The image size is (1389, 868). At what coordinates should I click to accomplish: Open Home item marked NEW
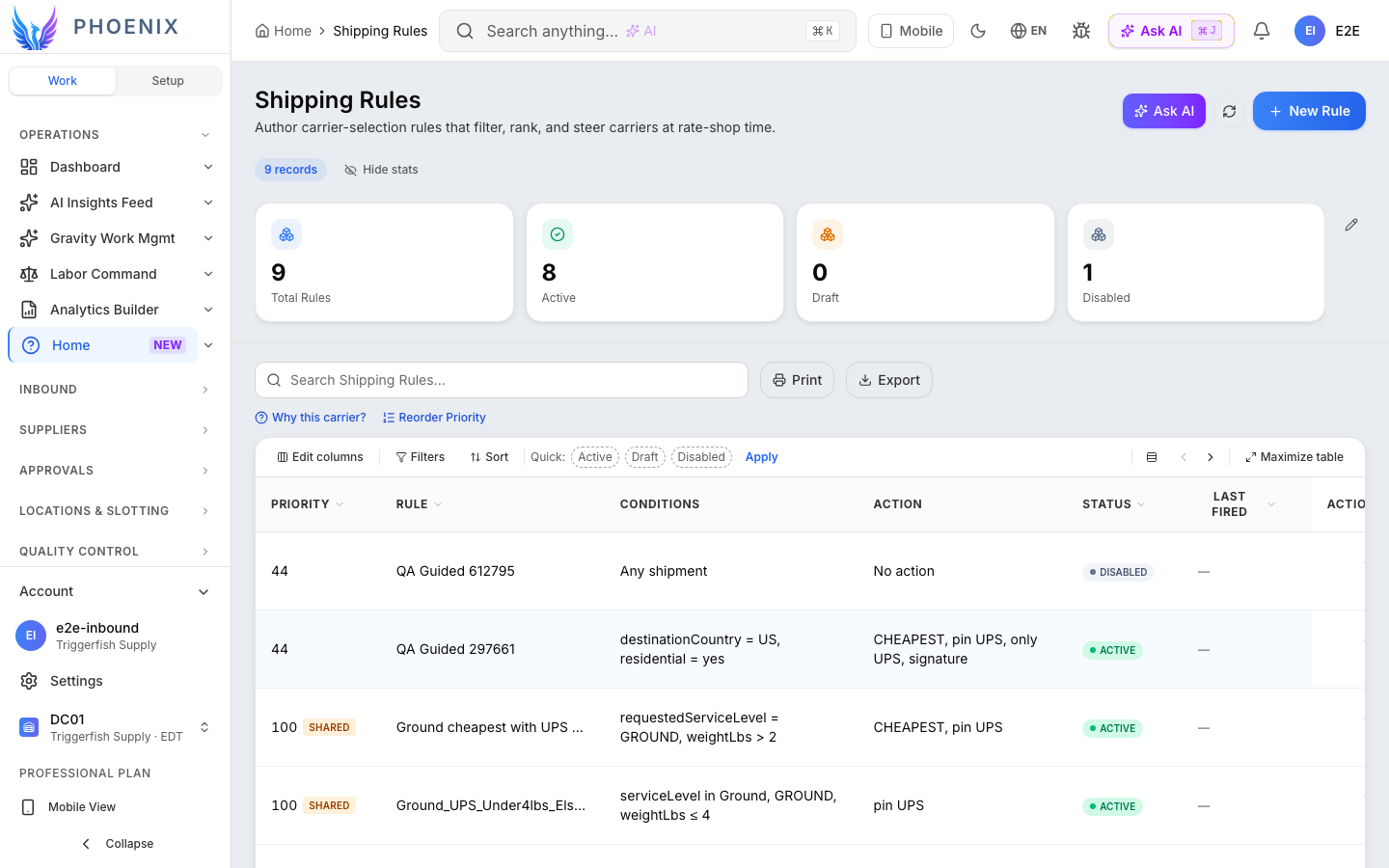(x=103, y=345)
